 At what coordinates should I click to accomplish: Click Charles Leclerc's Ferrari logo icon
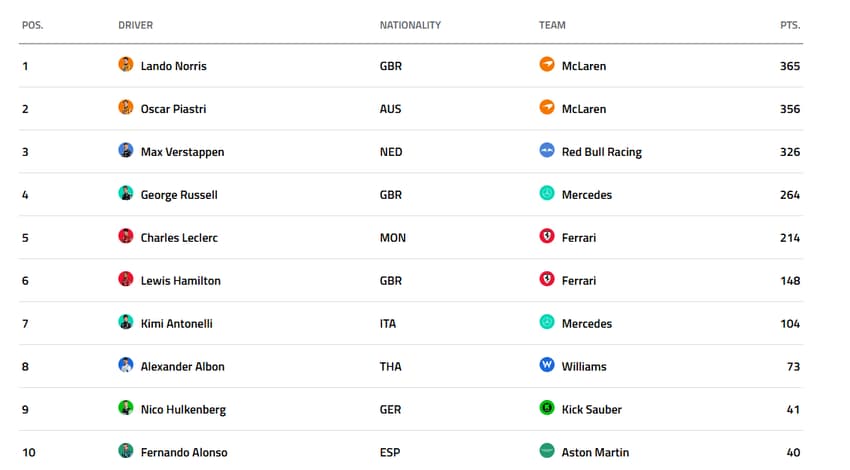547,237
